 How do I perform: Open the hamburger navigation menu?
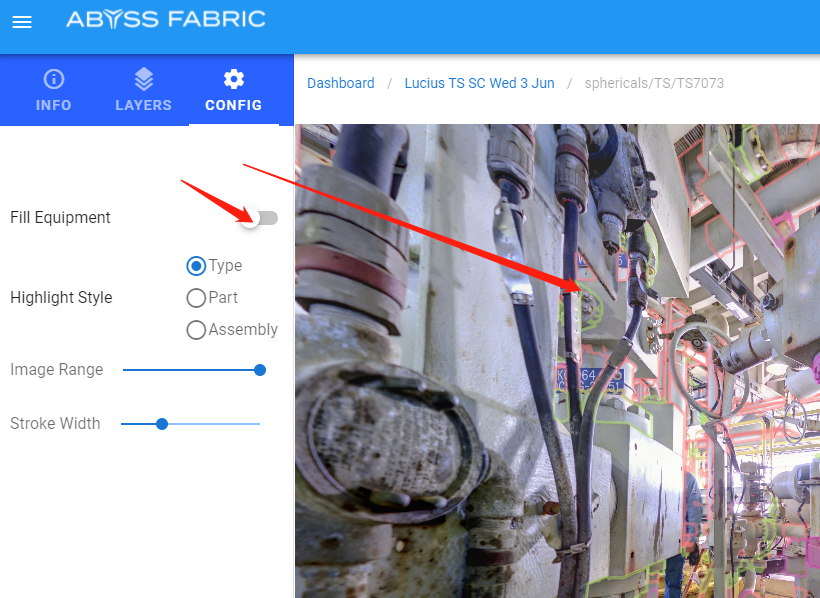click(x=22, y=22)
